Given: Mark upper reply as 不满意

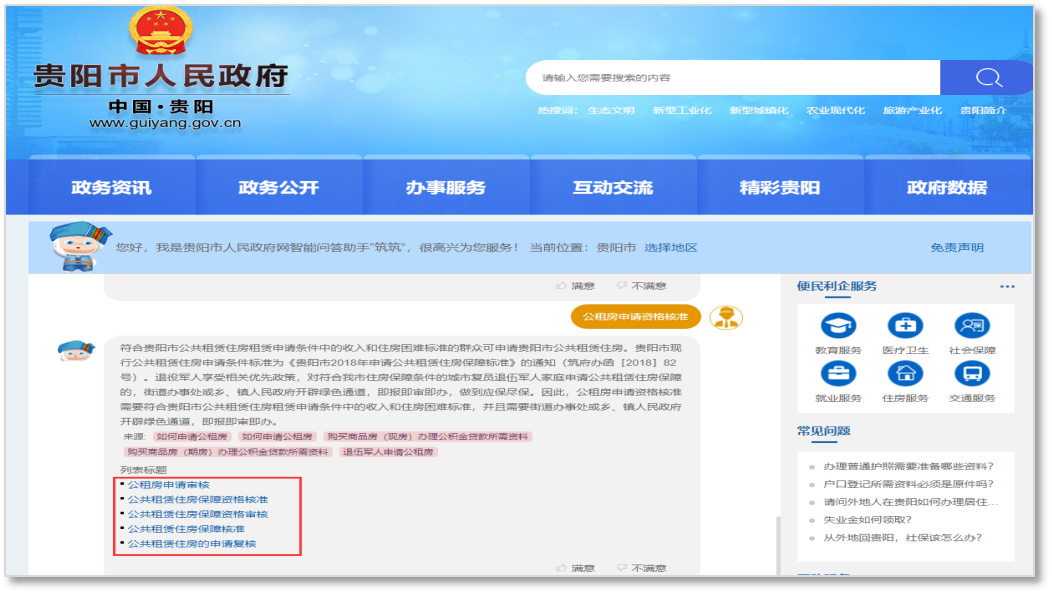Looking at the screenshot, I should pos(641,286).
